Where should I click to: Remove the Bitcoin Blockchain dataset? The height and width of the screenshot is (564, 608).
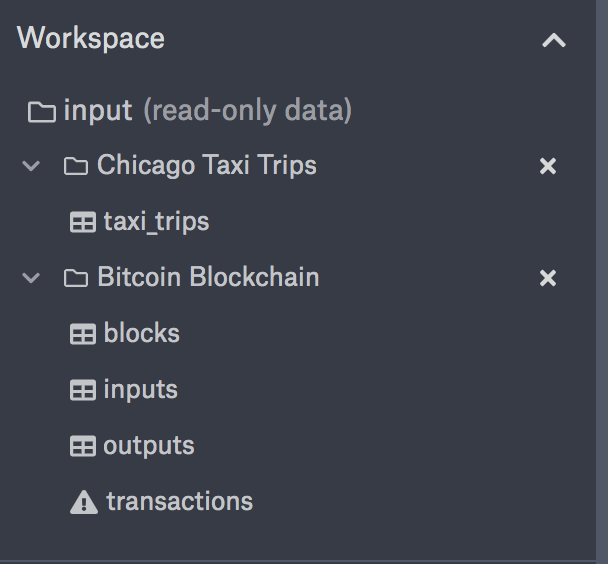click(548, 278)
